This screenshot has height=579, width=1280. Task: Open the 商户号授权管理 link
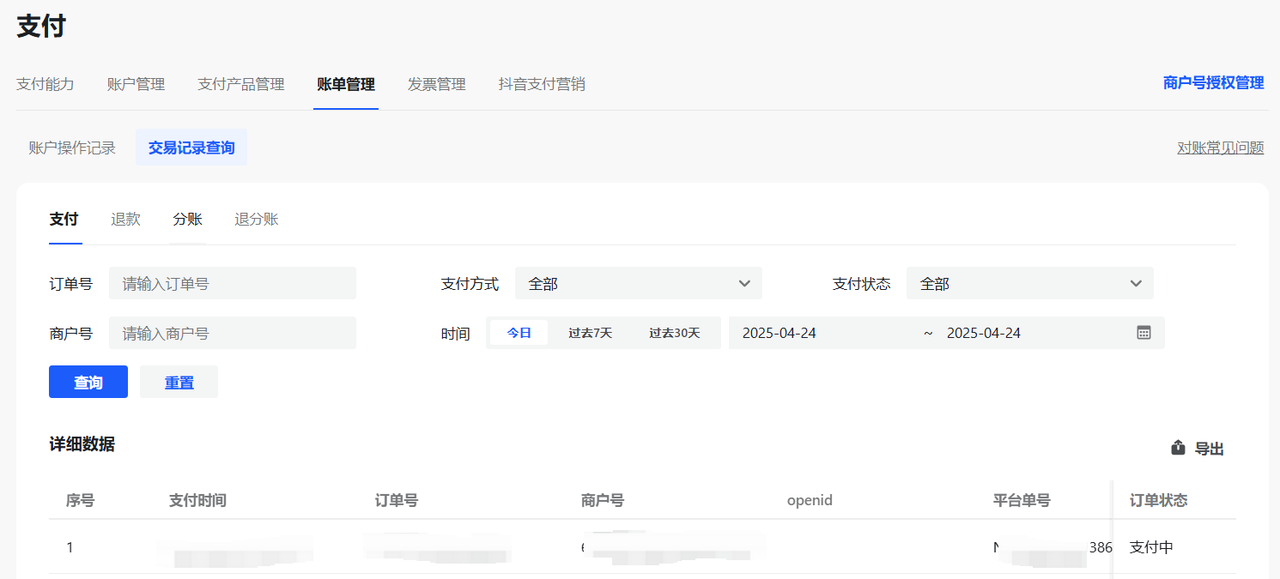(1213, 83)
